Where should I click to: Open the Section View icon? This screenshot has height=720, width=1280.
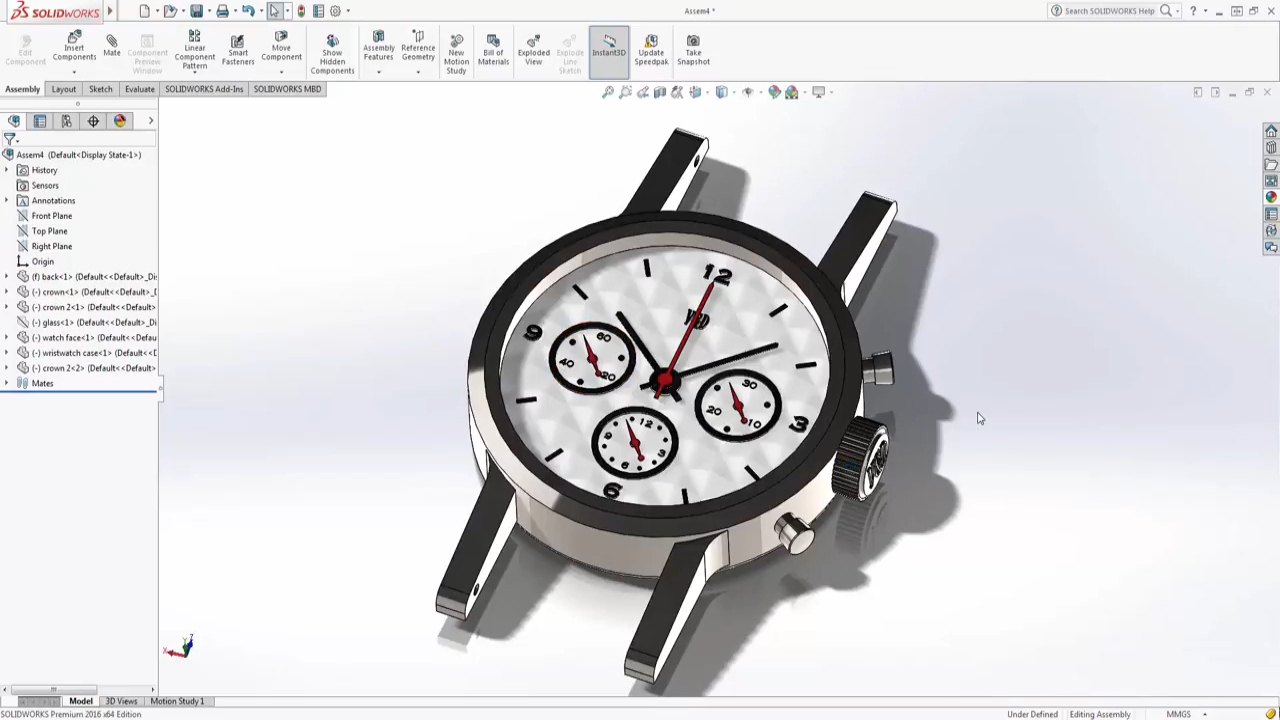tap(660, 92)
